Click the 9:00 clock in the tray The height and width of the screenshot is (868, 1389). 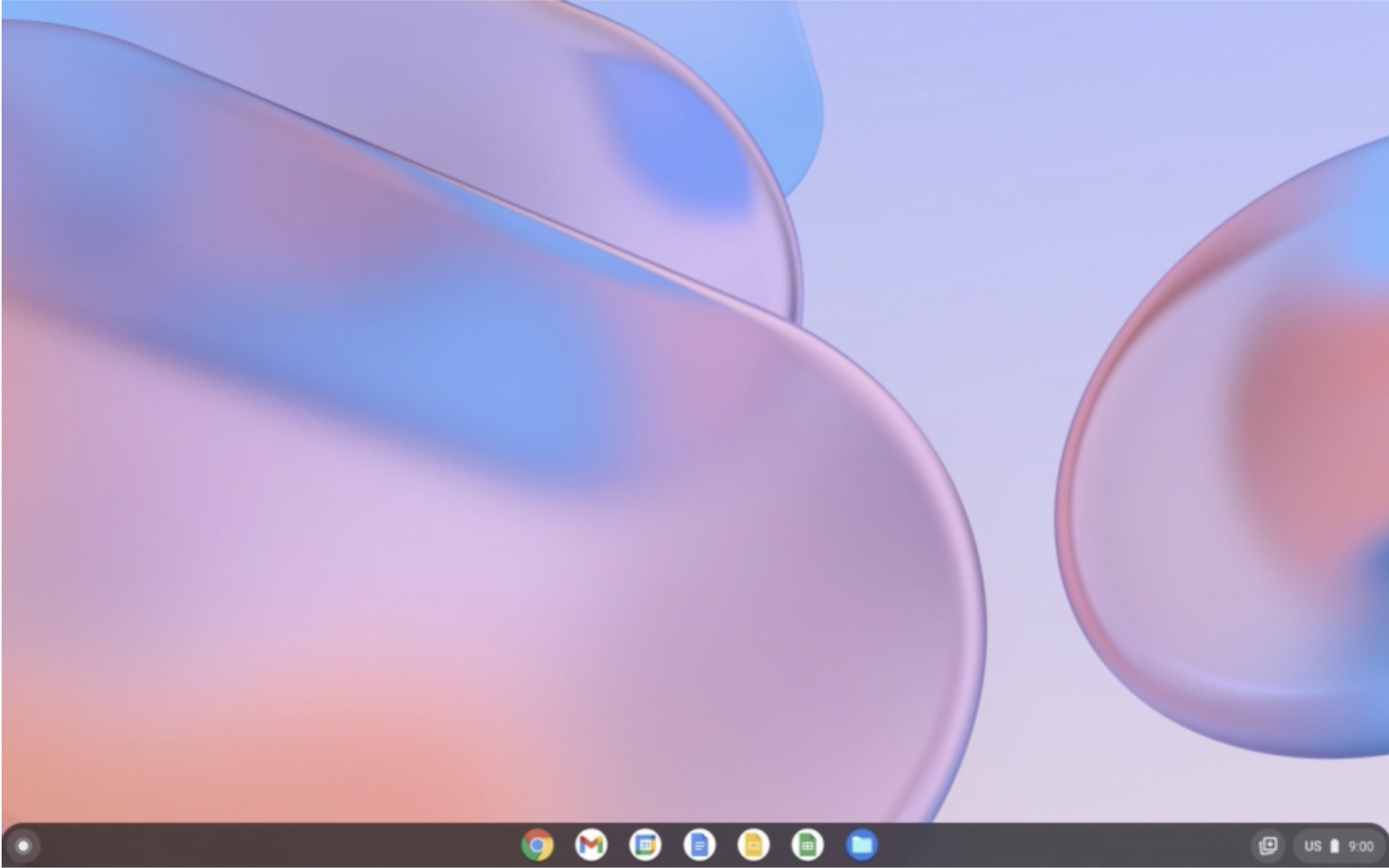coord(1362,844)
